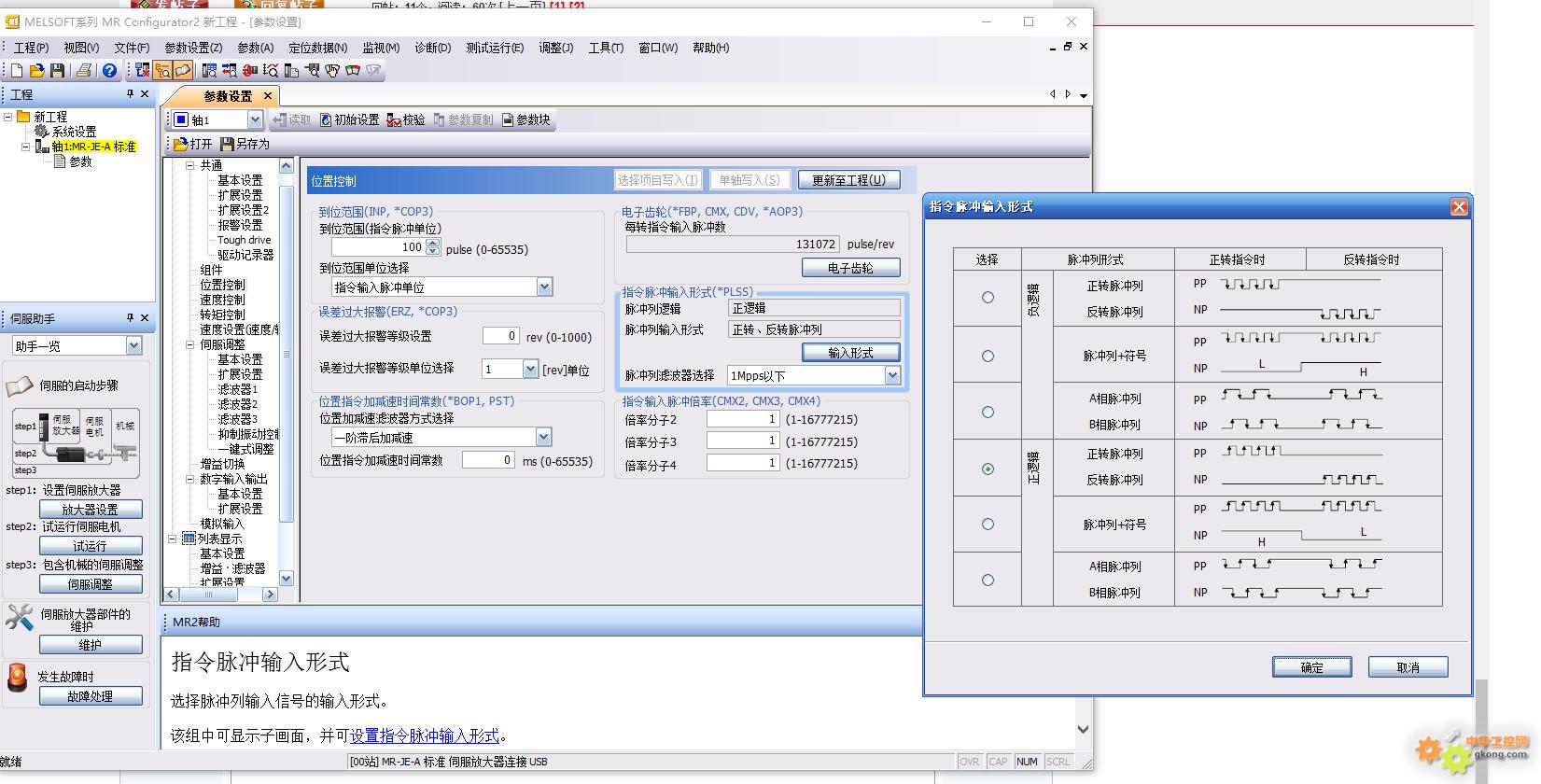1541x784 pixels.
Task: Click the 电子齿轮 button
Action: pyautogui.click(x=850, y=268)
